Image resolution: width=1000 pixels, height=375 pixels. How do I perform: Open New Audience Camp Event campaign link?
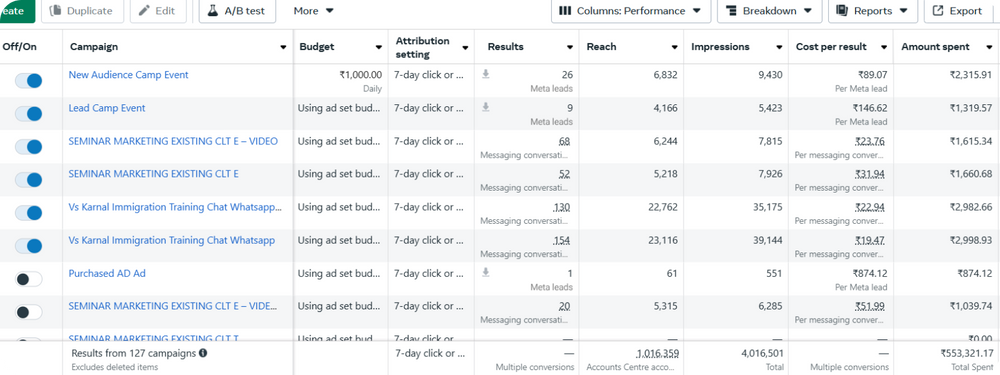pyautogui.click(x=128, y=75)
